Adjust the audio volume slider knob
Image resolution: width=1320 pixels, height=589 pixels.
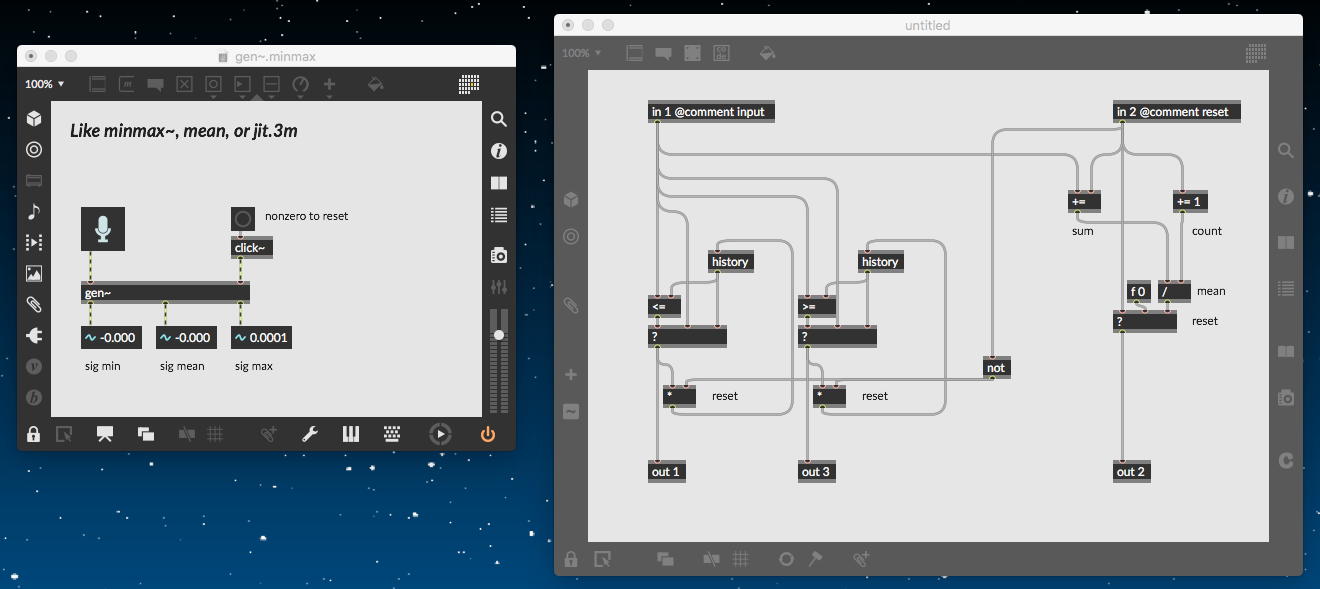[x=498, y=335]
